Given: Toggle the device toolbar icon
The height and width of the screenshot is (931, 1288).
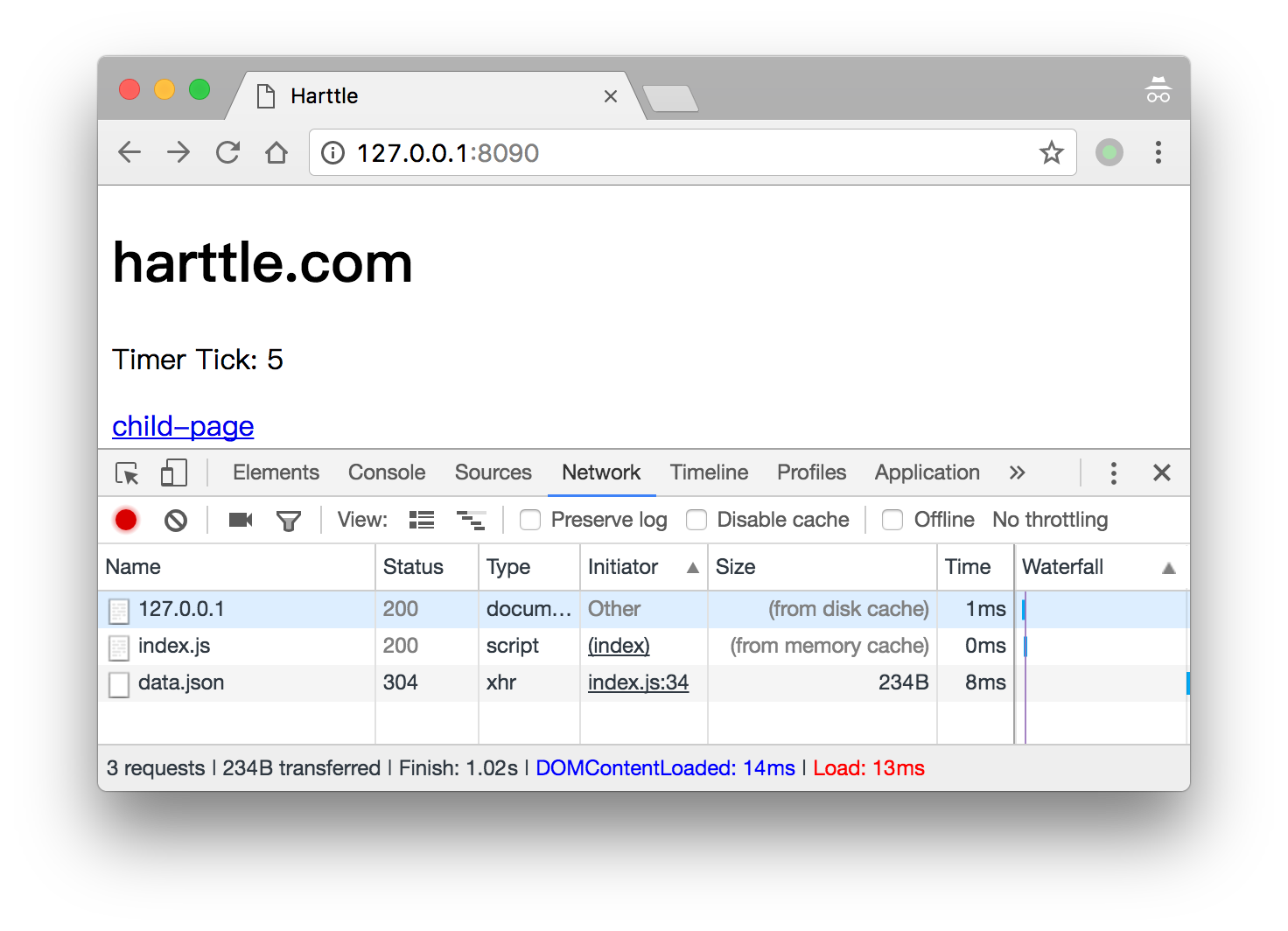Looking at the screenshot, I should click(173, 472).
